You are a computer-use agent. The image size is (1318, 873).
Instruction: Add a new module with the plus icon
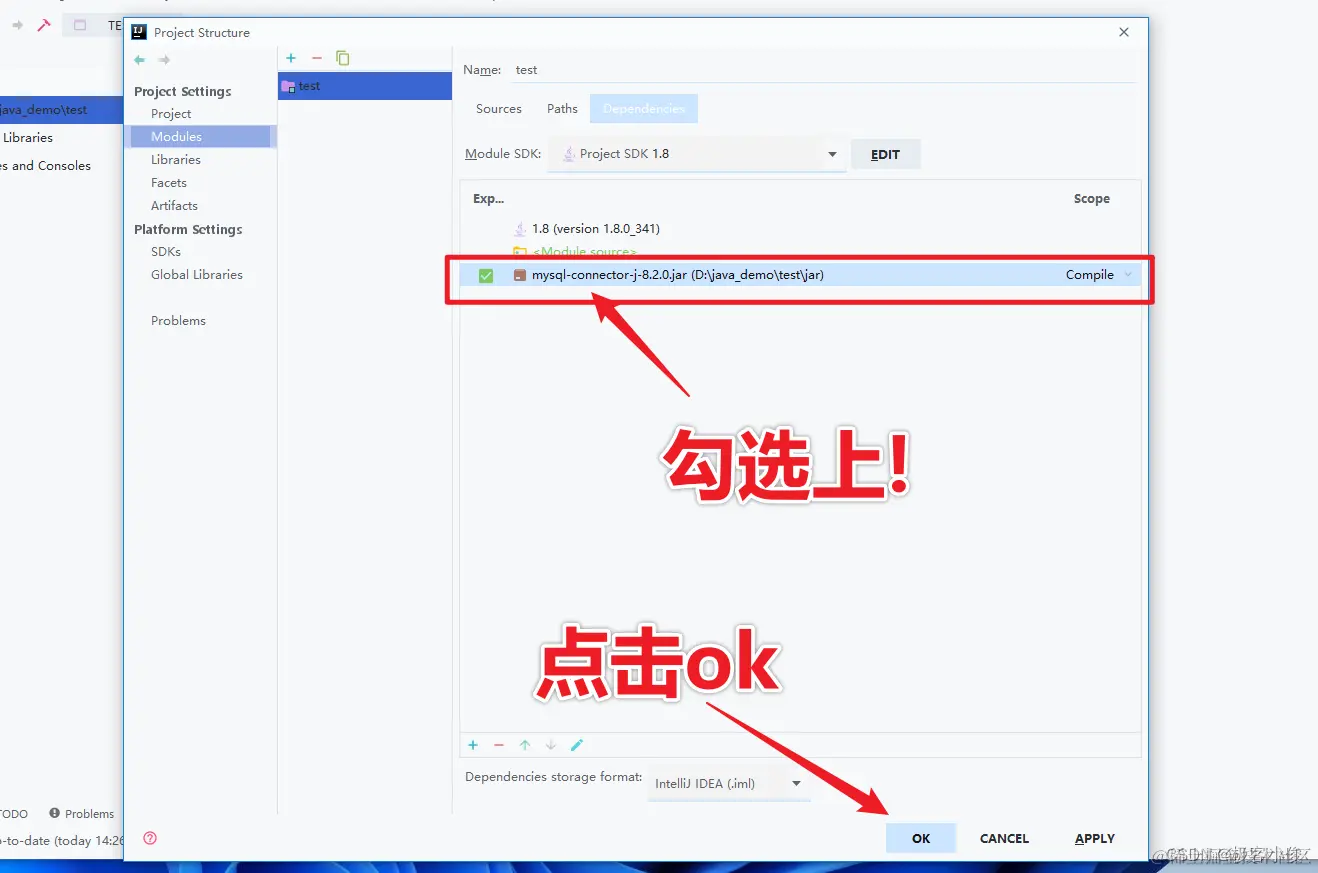click(291, 59)
